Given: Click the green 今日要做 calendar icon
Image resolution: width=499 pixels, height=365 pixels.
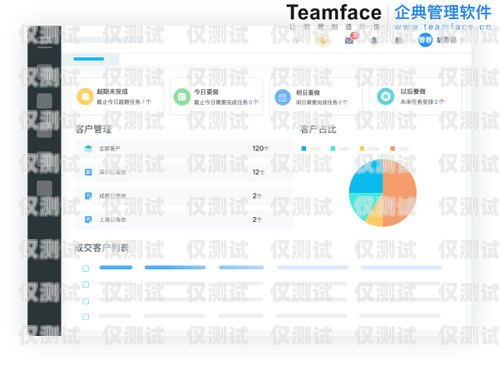Looking at the screenshot, I should (x=182, y=97).
